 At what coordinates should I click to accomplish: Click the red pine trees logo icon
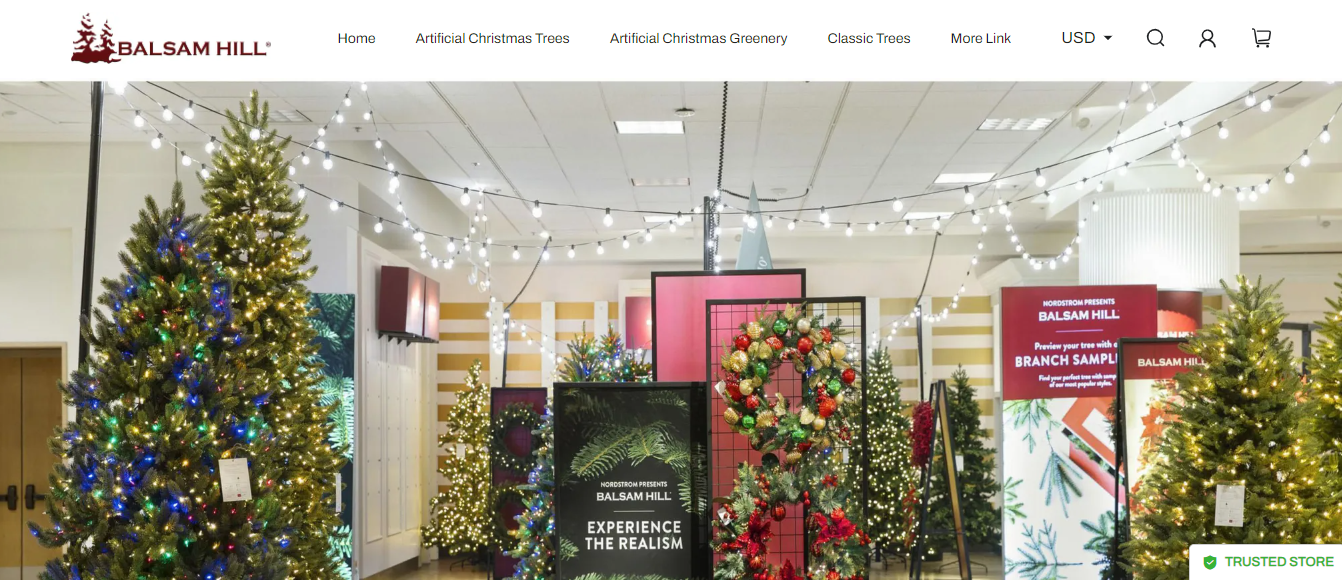click(x=95, y=38)
